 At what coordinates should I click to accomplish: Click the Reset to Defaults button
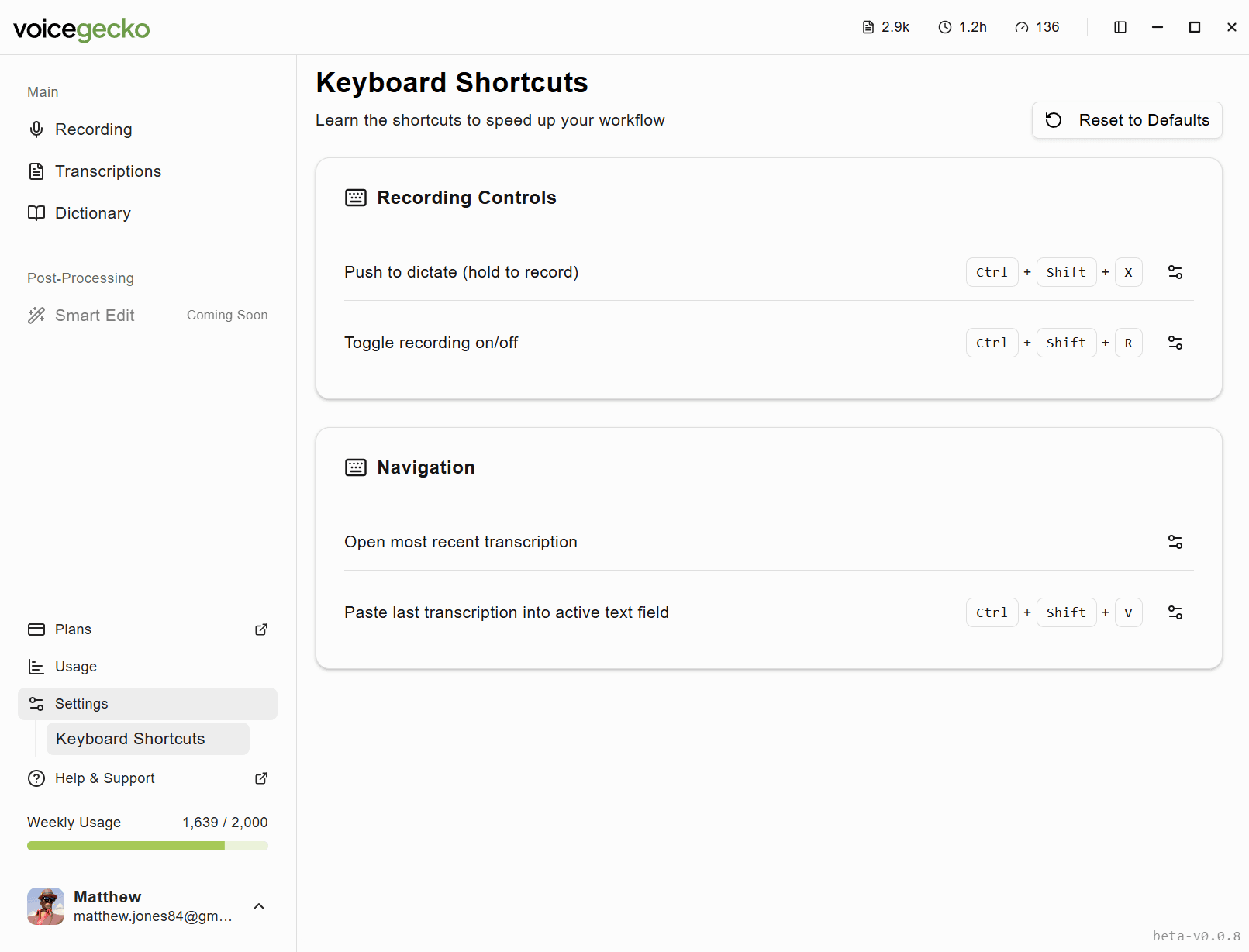point(1126,120)
